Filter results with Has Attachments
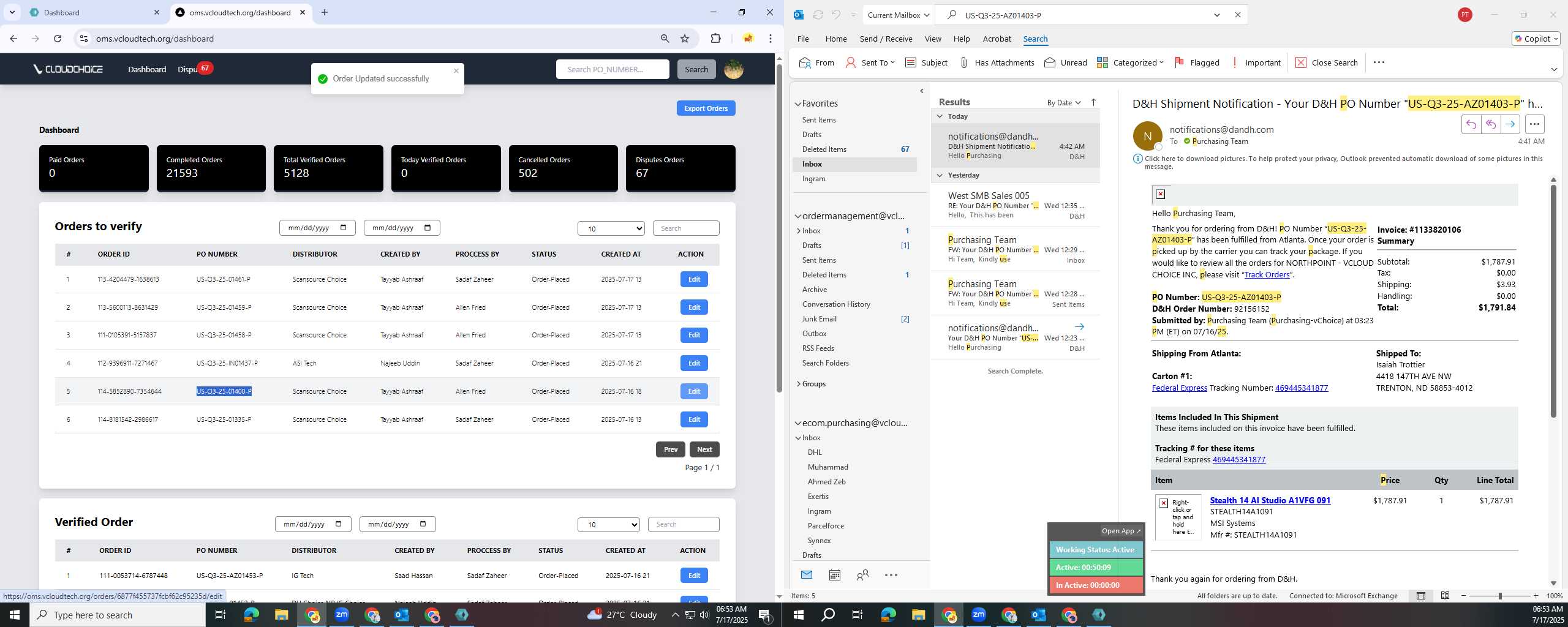The image size is (1568, 627). pyautogui.click(x=996, y=62)
